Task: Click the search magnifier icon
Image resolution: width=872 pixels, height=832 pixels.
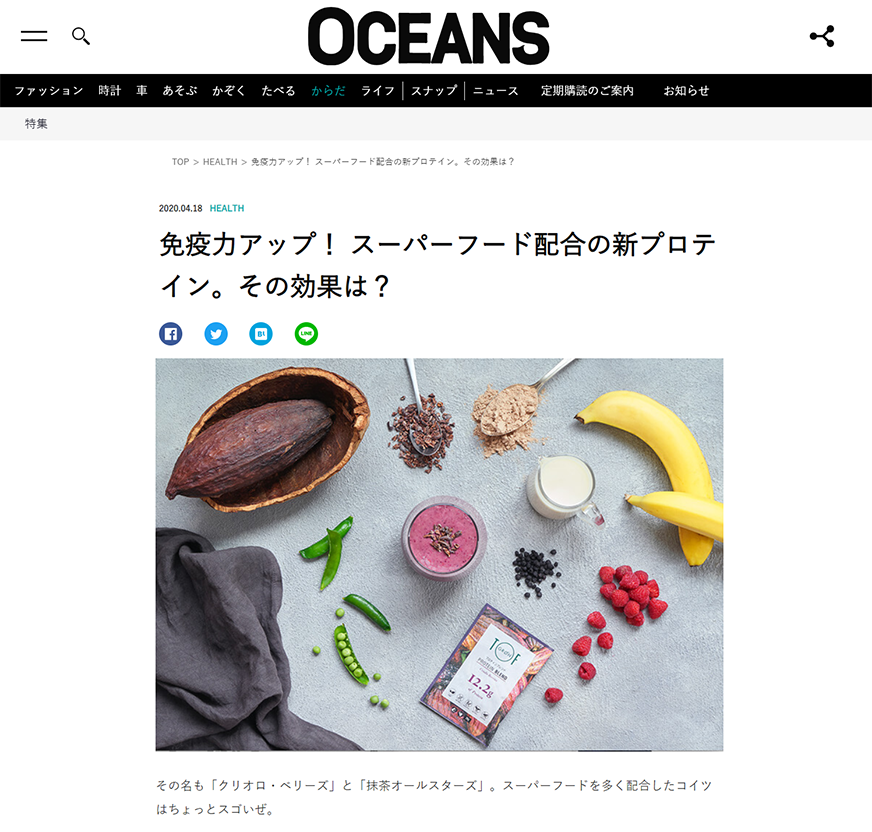Action: pos(81,36)
